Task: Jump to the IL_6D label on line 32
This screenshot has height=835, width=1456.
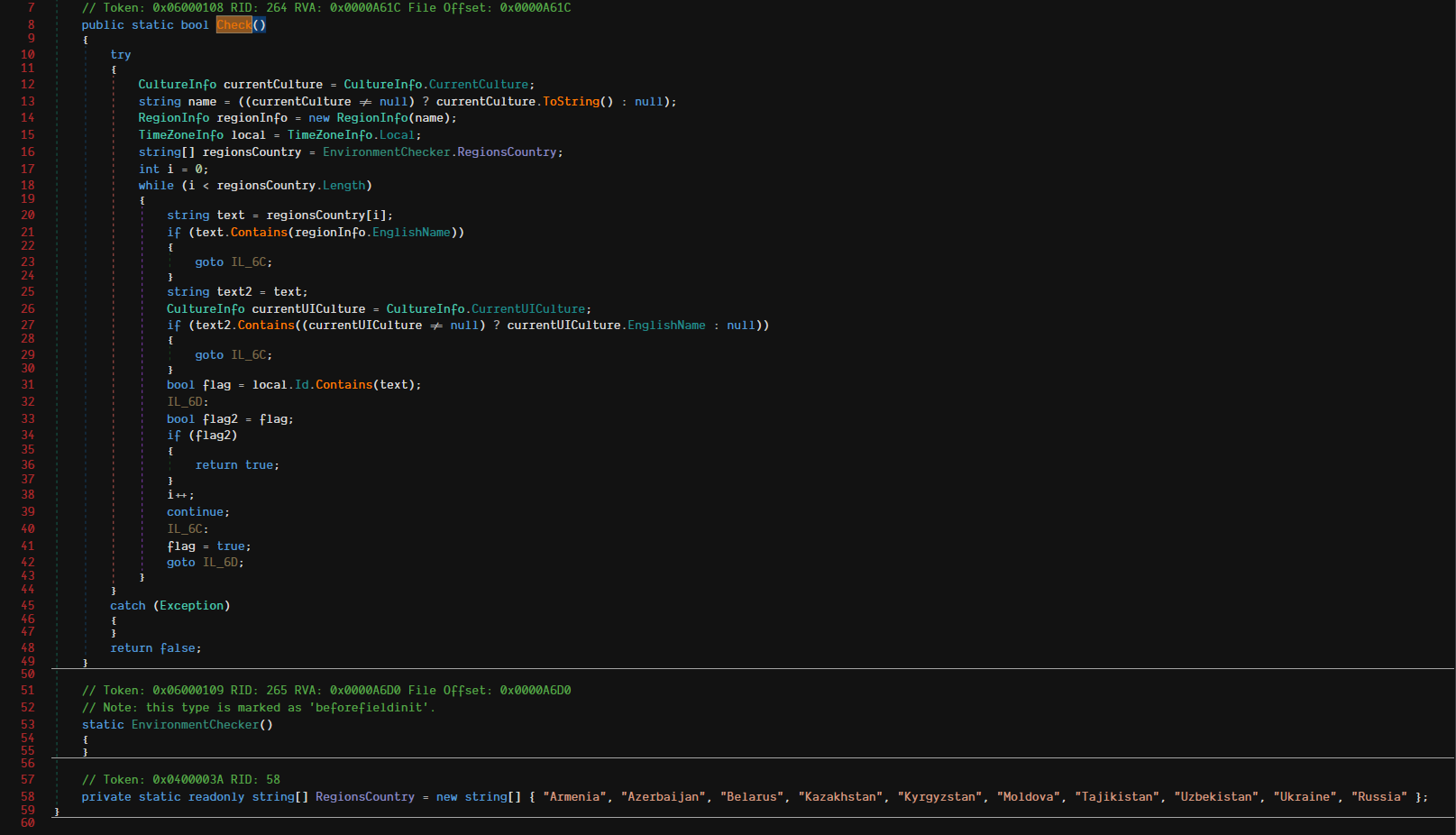Action: pos(186,401)
